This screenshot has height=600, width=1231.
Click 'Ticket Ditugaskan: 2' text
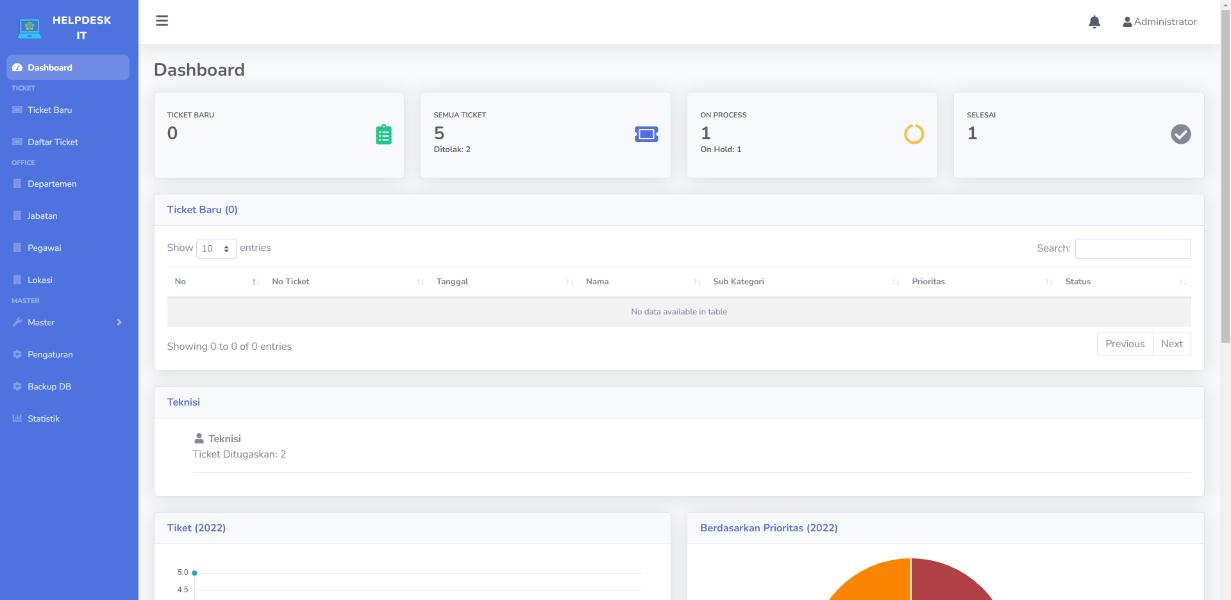pos(239,454)
